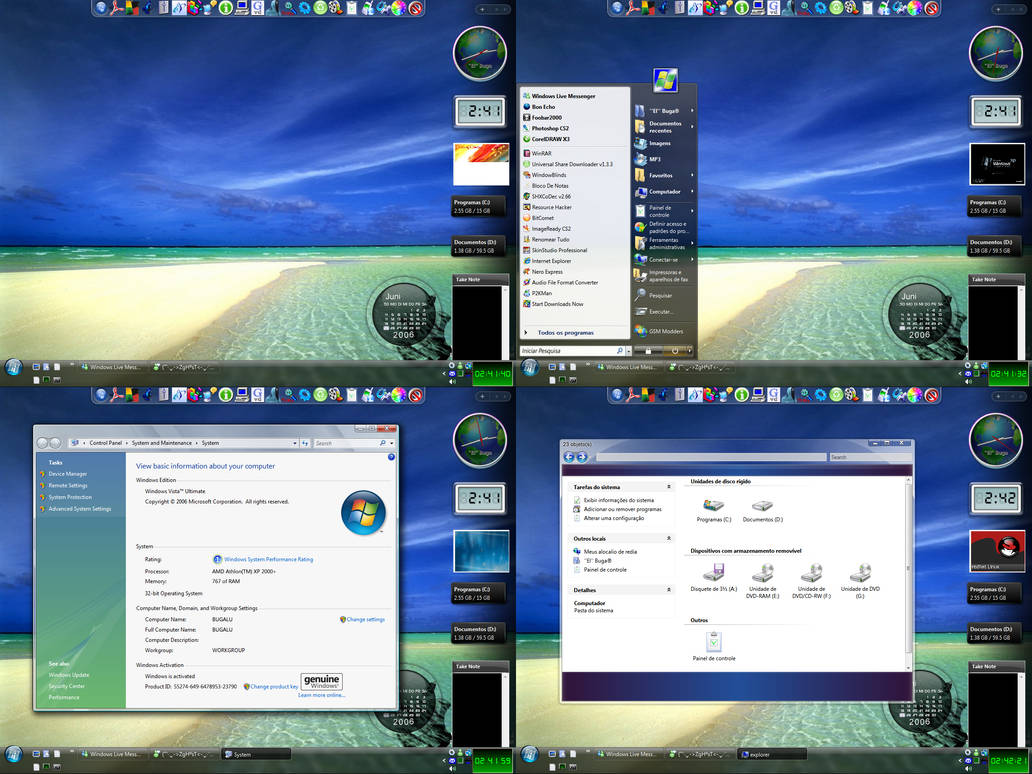This screenshot has height=774, width=1032.
Task: Click the refresh icon in System window address bar
Action: 305,444
